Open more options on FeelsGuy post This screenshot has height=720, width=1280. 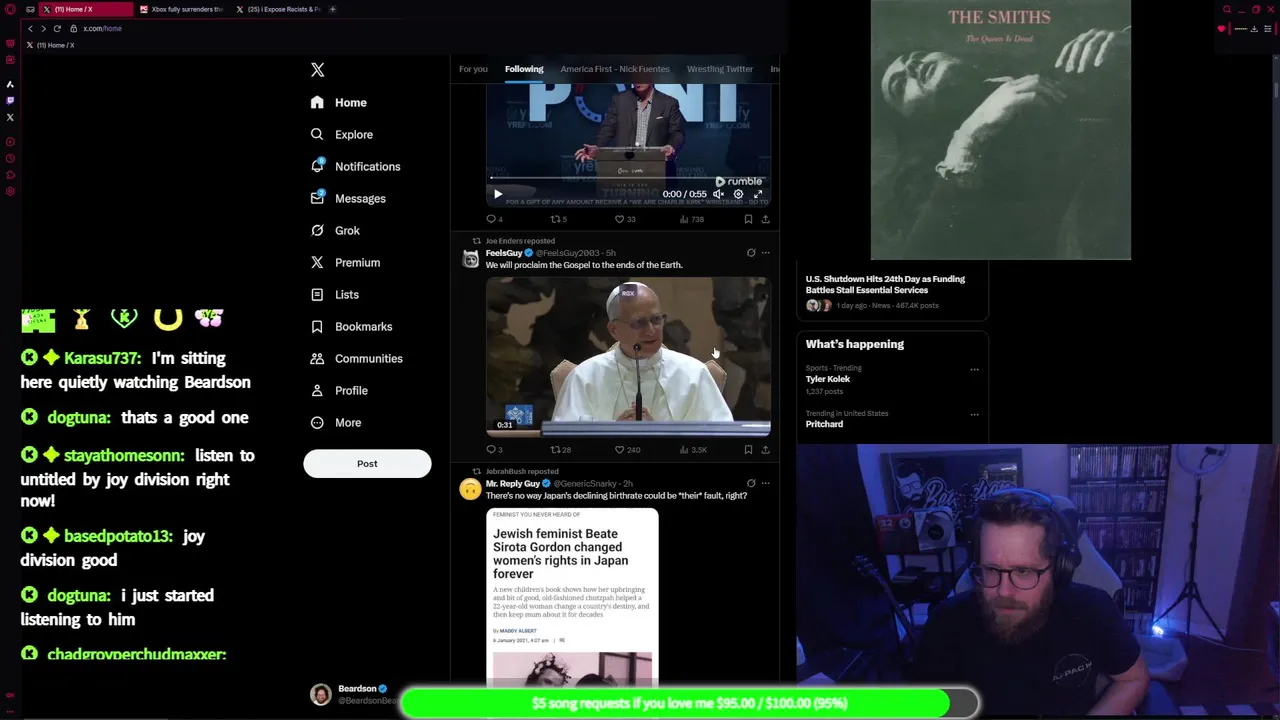click(766, 253)
